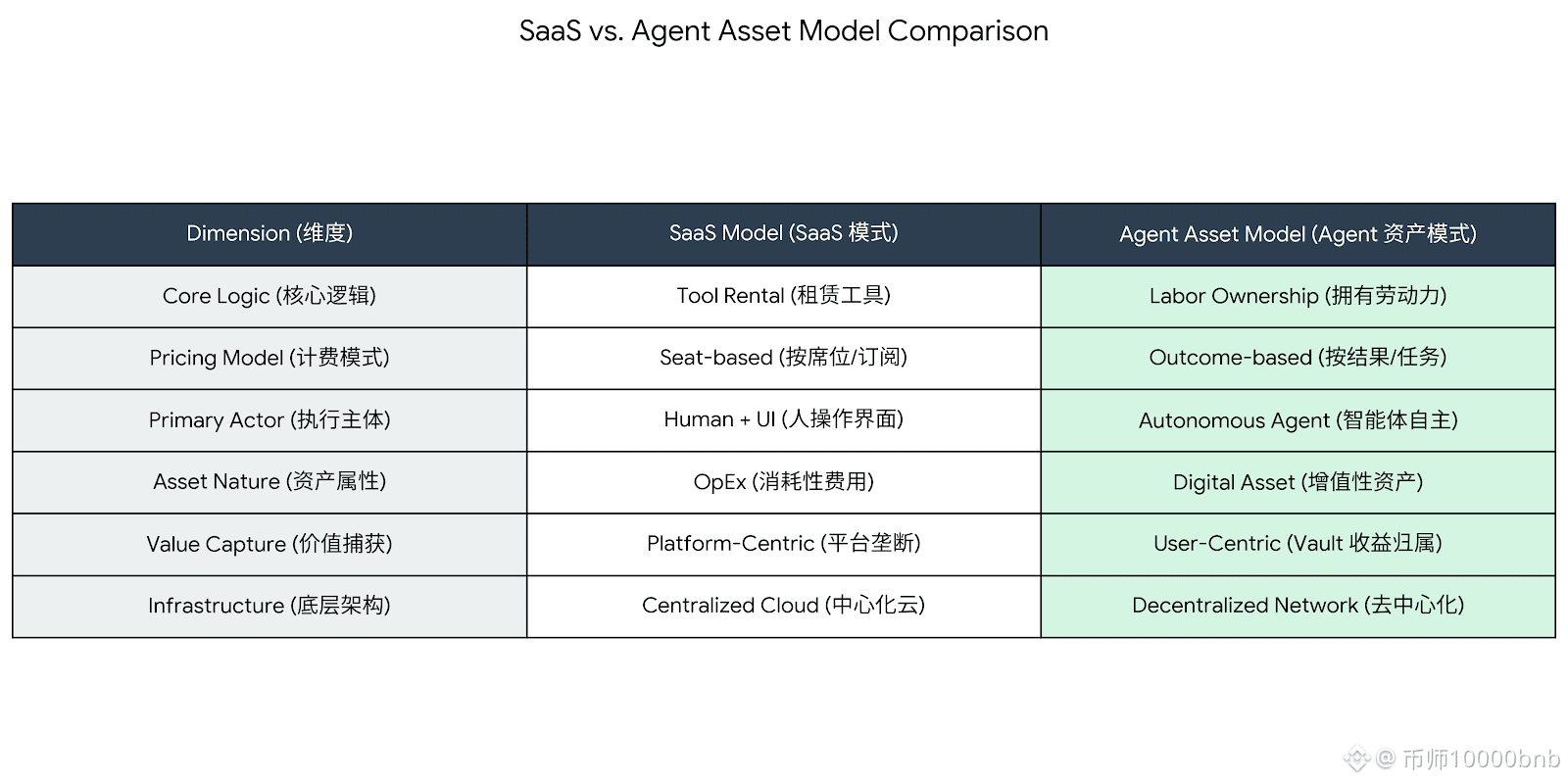The height and width of the screenshot is (784, 1568).
Task: Select the Primary Actor row label
Action: [x=269, y=420]
